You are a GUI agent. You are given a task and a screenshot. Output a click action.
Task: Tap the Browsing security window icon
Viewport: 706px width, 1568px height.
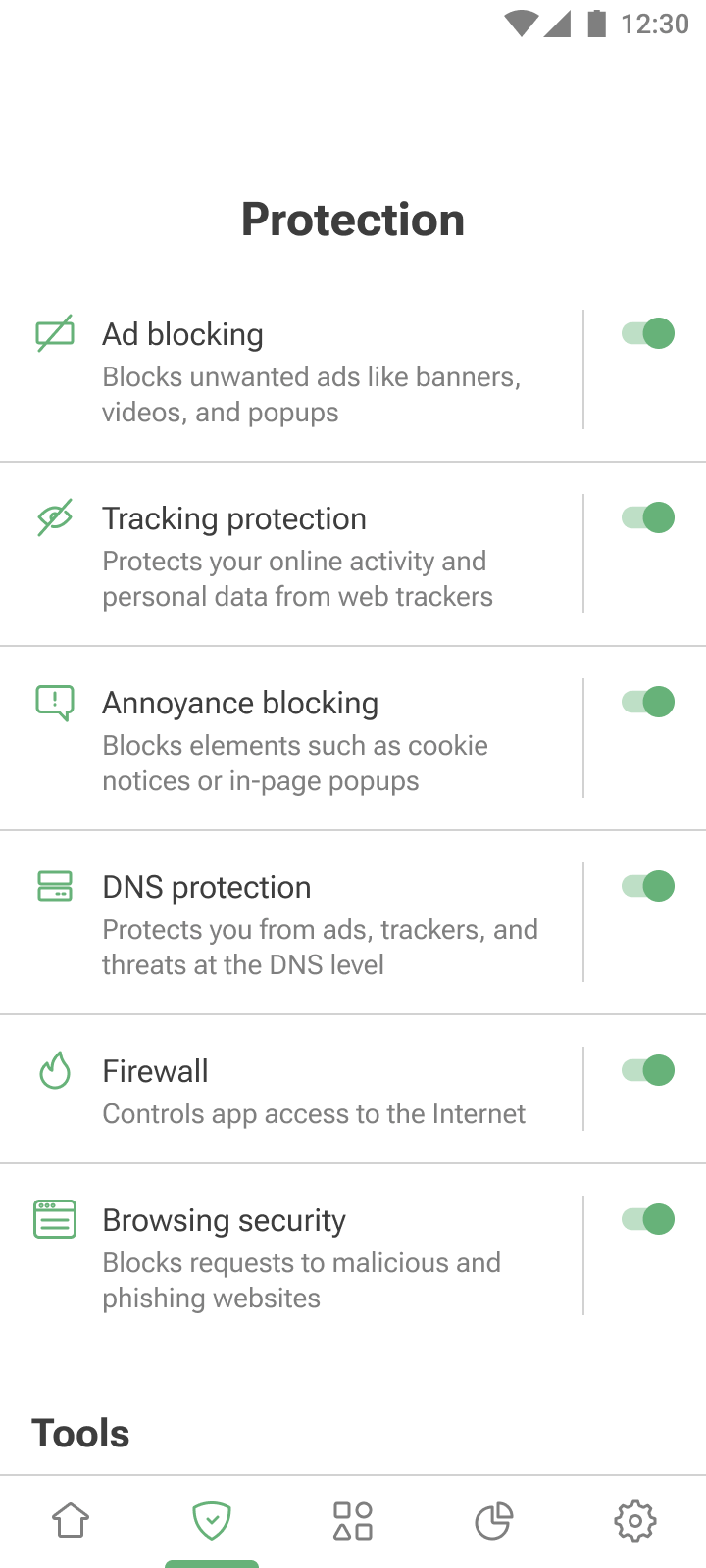(55, 1219)
